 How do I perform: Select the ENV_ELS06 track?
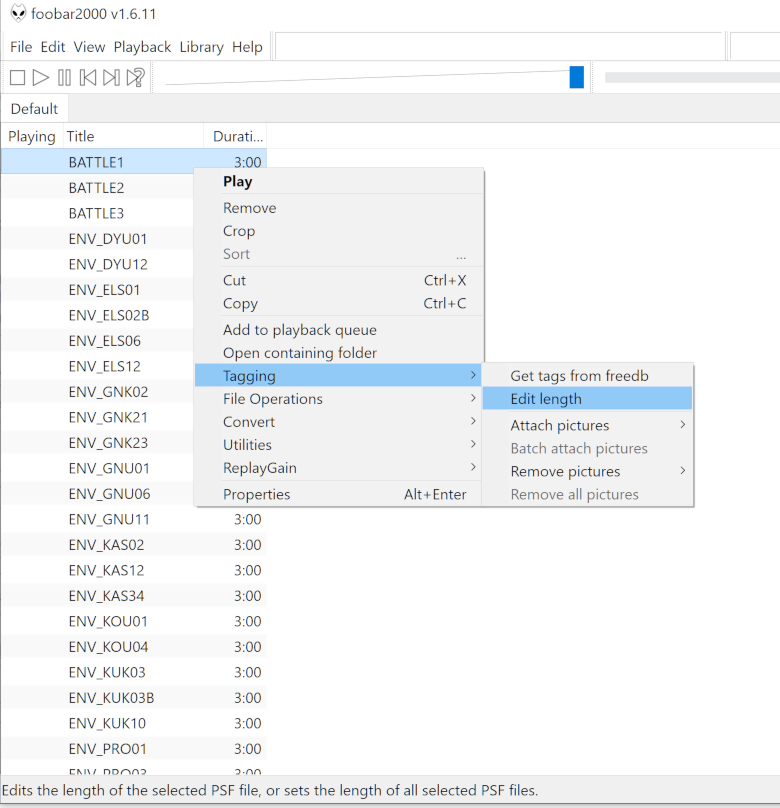98,341
